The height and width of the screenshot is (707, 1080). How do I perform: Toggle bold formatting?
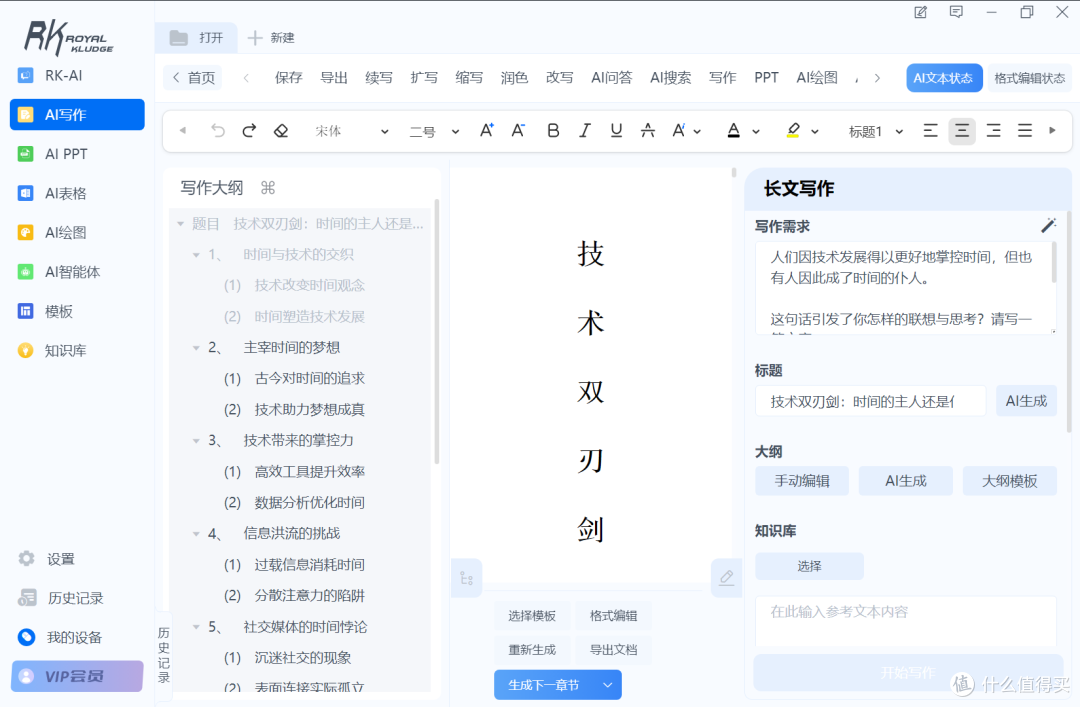[x=553, y=130]
